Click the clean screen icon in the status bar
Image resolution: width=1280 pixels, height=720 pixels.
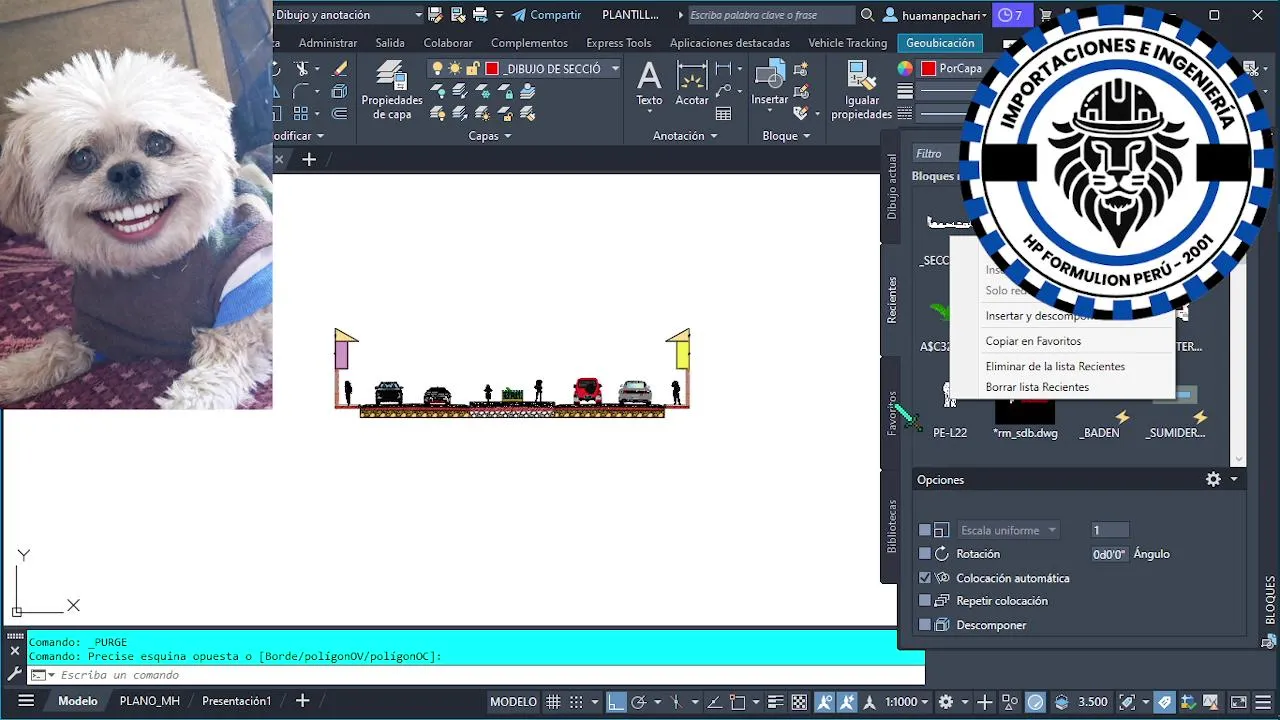[1238, 702]
